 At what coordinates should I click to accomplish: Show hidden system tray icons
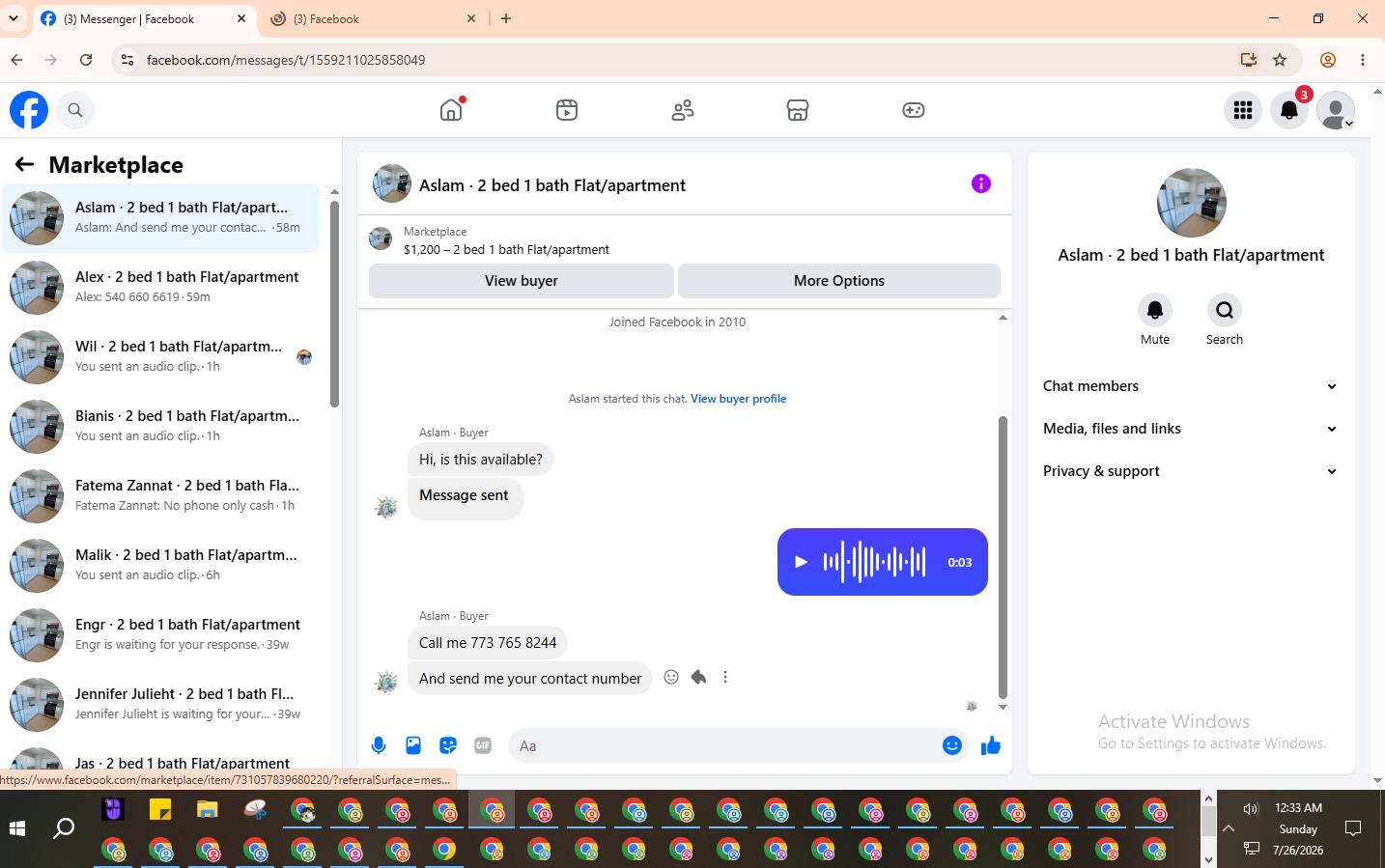click(1229, 828)
